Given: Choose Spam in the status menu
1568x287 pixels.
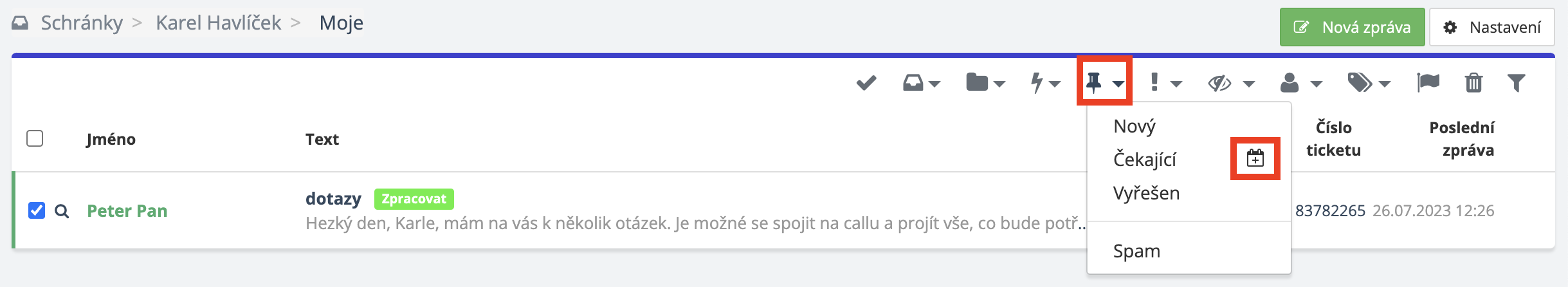Looking at the screenshot, I should pyautogui.click(x=1136, y=251).
